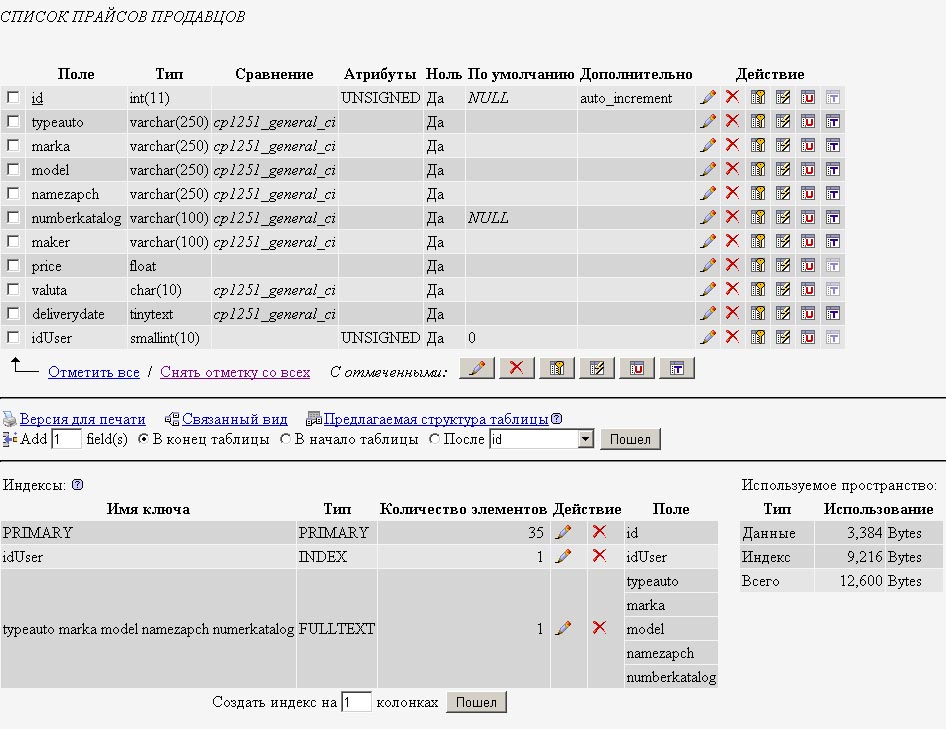Click the index column count input field
The width and height of the screenshot is (946, 729).
[356, 703]
